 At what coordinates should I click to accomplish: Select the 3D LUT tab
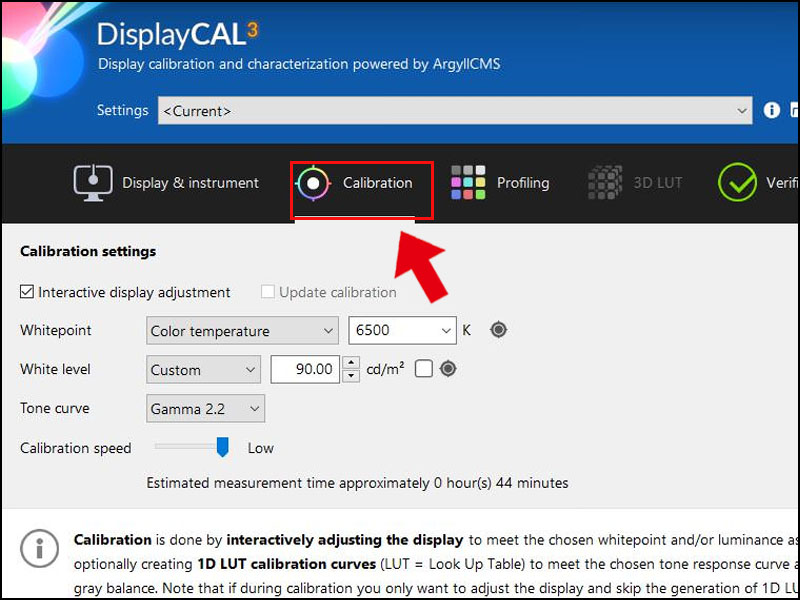(x=635, y=183)
